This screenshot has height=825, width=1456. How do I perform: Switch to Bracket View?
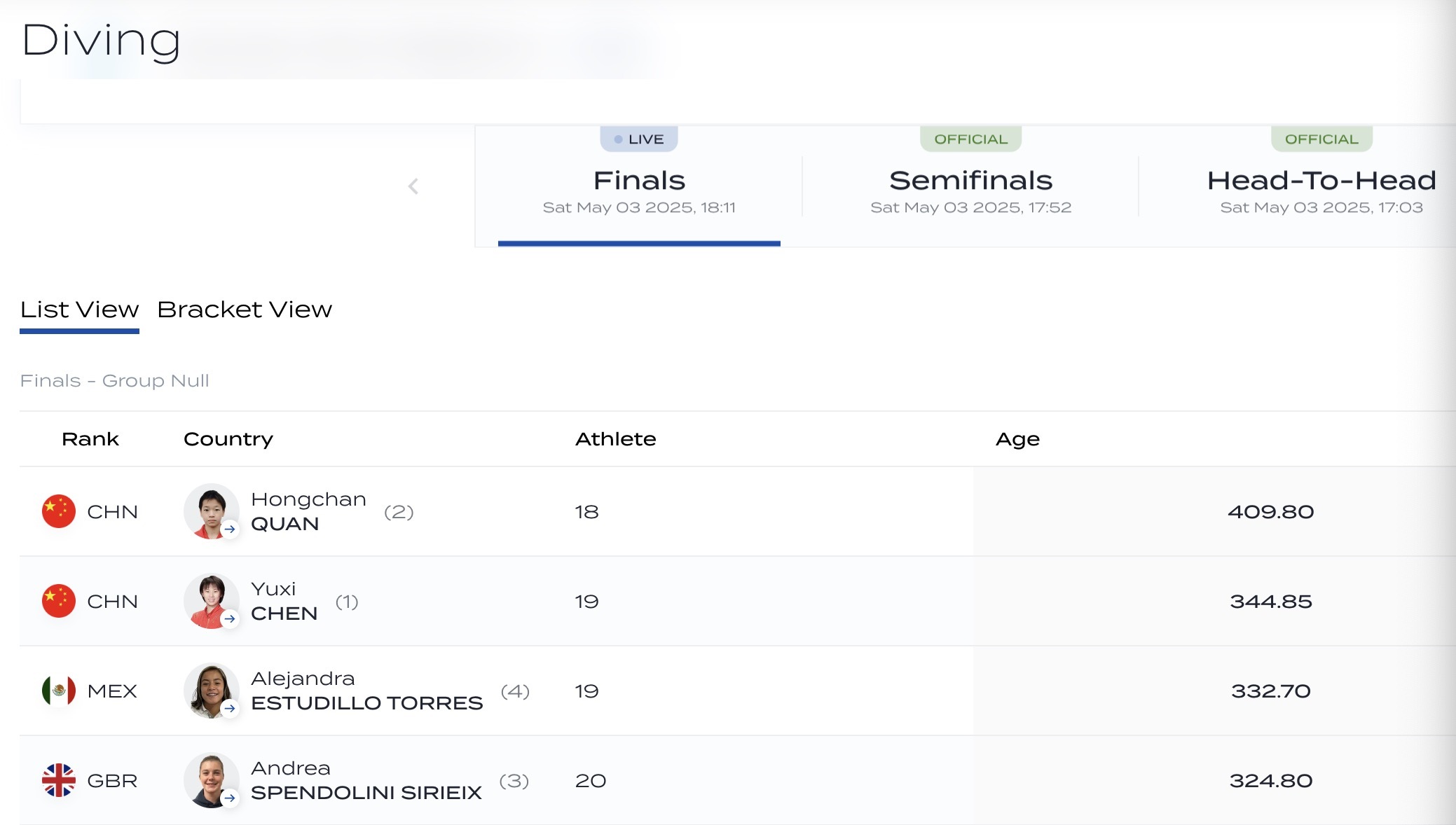point(245,310)
